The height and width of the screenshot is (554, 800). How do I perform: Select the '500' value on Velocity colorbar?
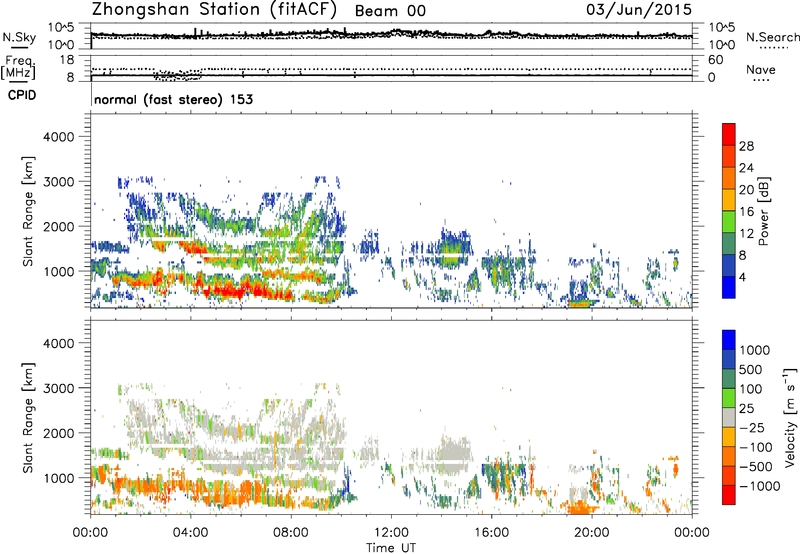752,369
